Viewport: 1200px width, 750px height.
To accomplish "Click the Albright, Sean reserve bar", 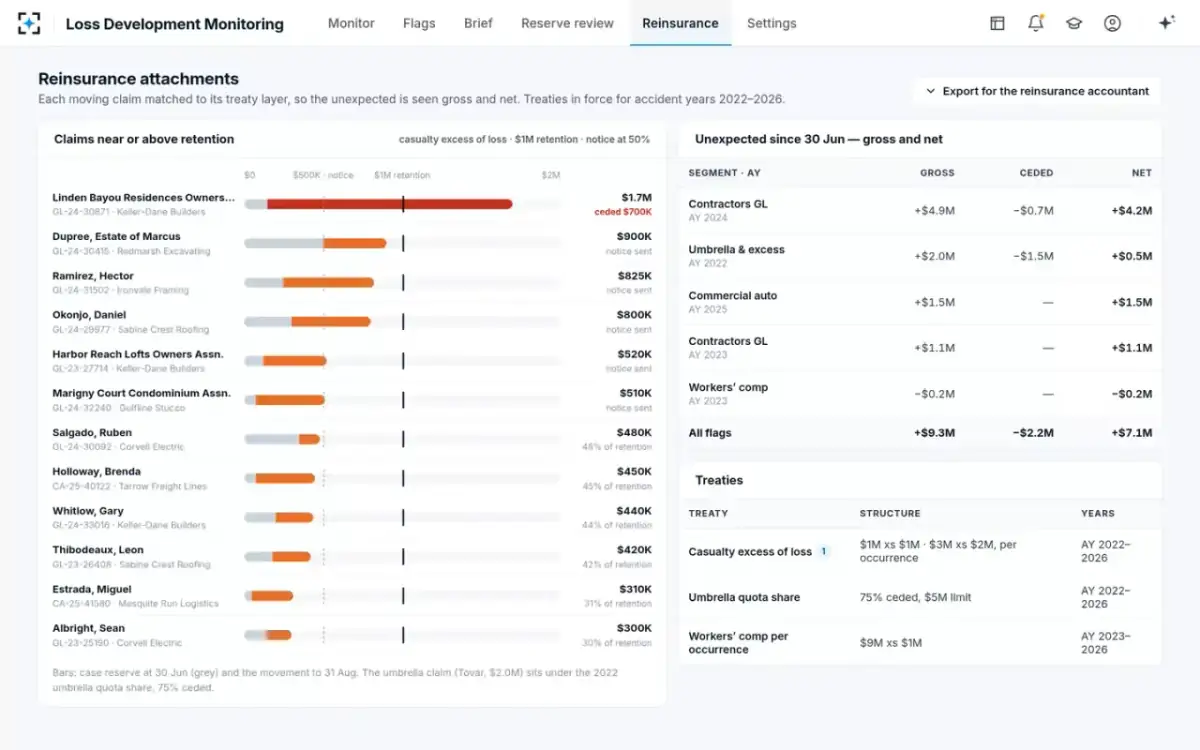I will (278, 635).
